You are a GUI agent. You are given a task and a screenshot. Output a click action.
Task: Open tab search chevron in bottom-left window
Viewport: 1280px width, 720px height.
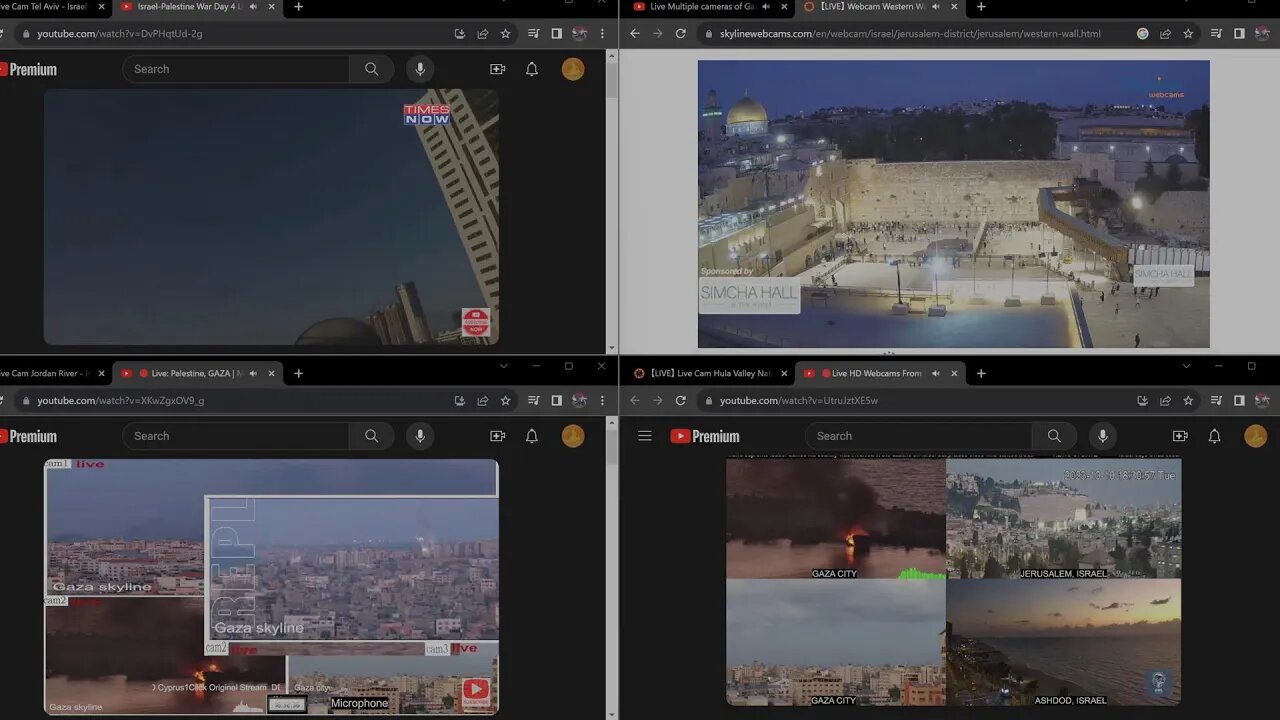[x=504, y=366]
